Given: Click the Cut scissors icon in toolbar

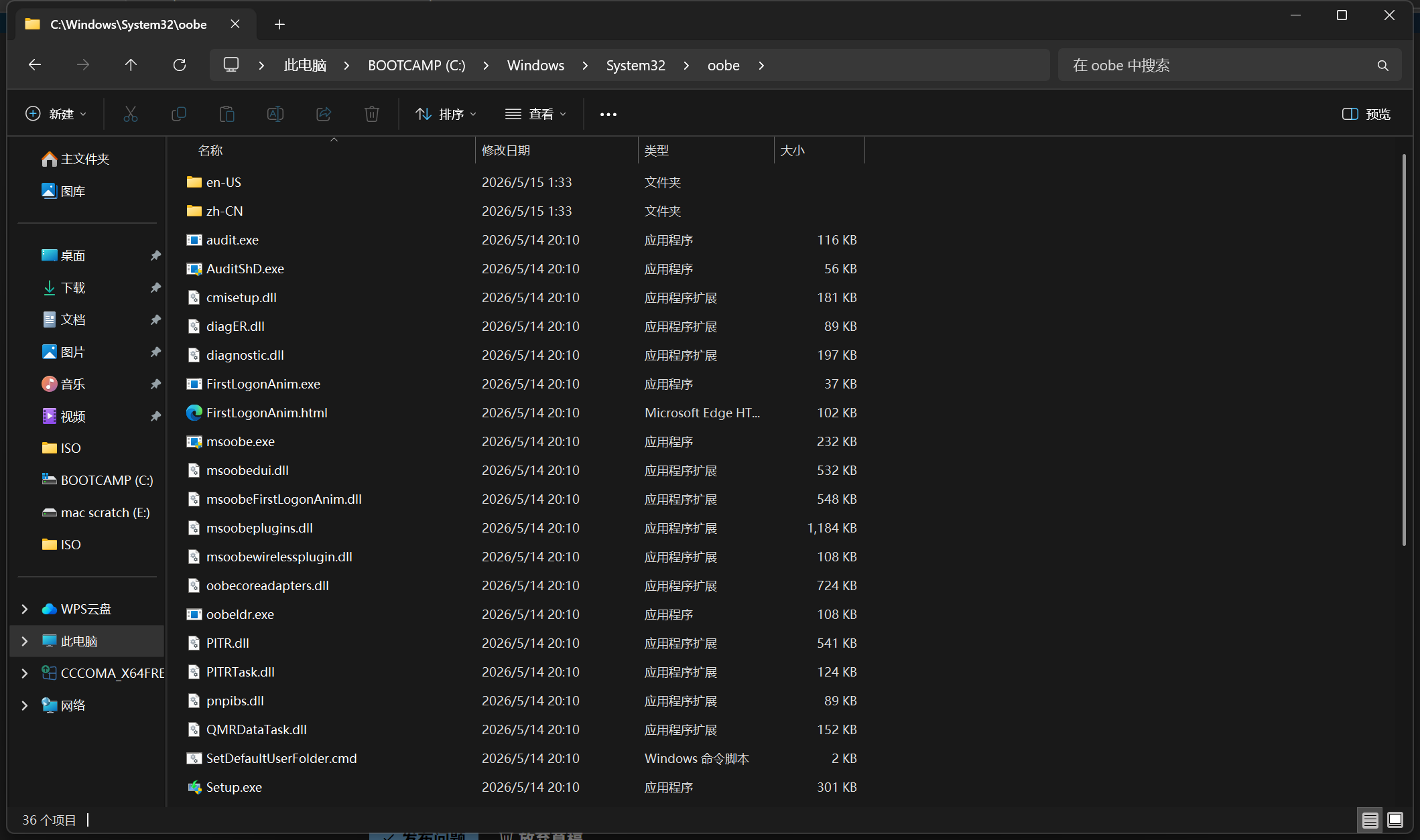Looking at the screenshot, I should click(x=131, y=115).
